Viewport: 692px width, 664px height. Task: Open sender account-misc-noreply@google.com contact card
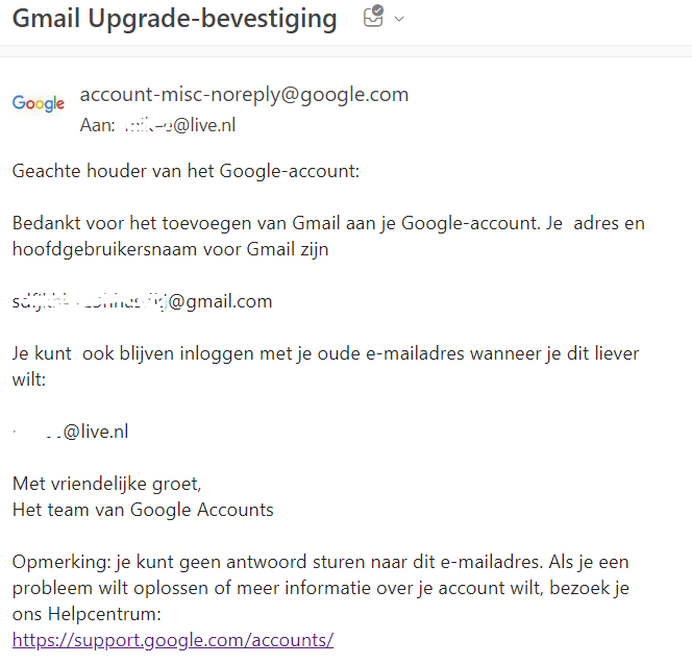coord(244,95)
